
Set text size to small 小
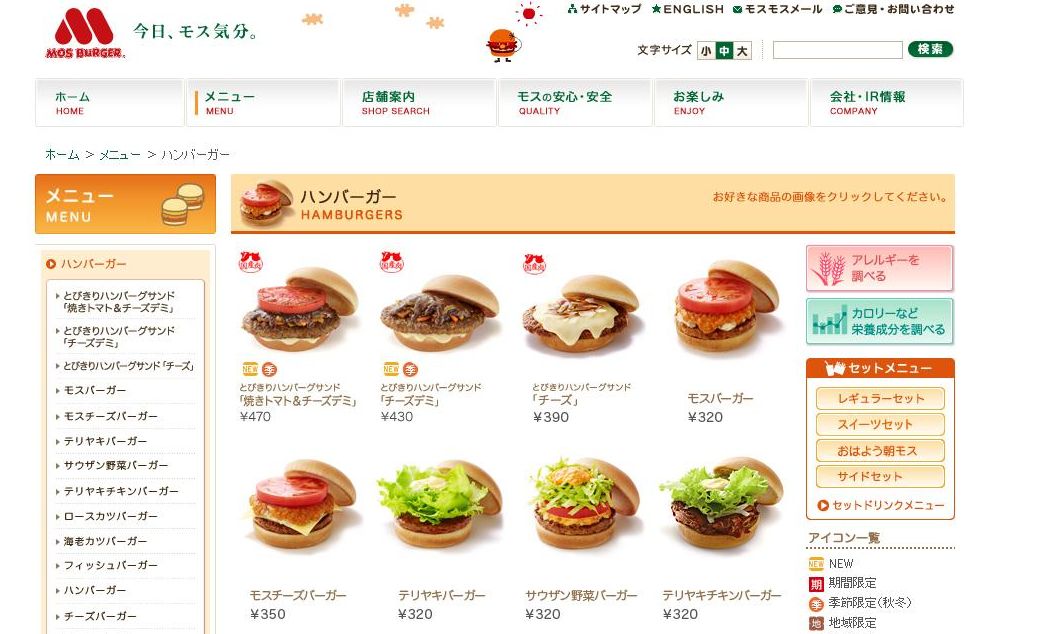coord(706,50)
